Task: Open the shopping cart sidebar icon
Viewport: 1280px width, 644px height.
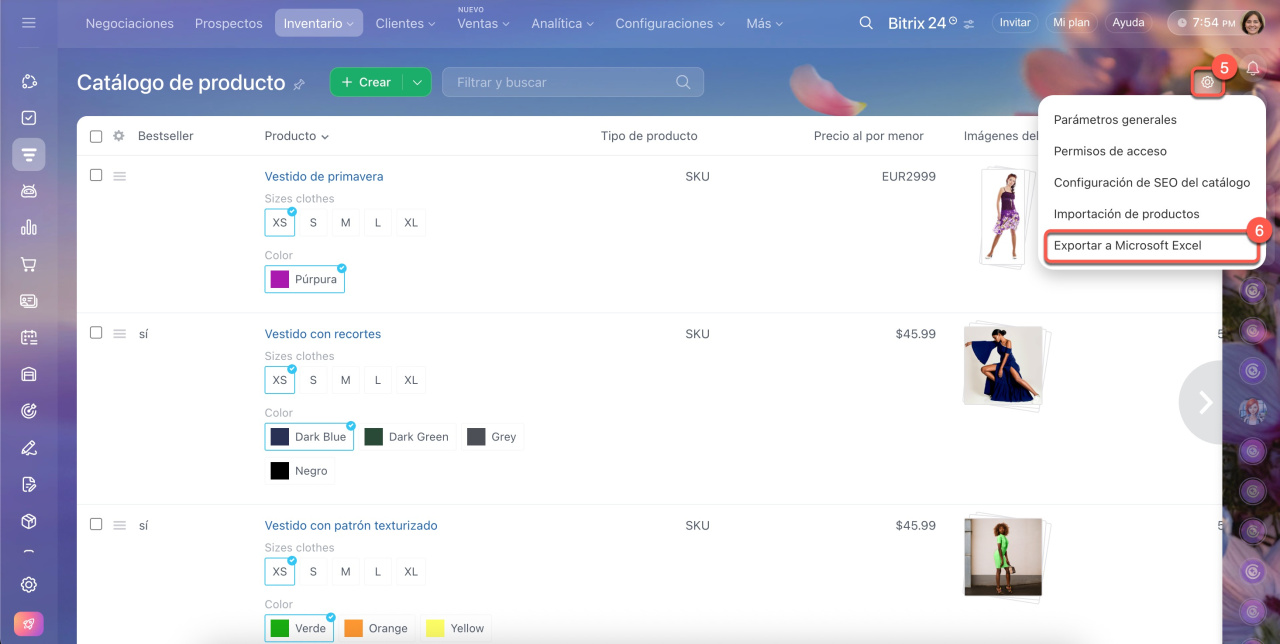Action: [29, 265]
